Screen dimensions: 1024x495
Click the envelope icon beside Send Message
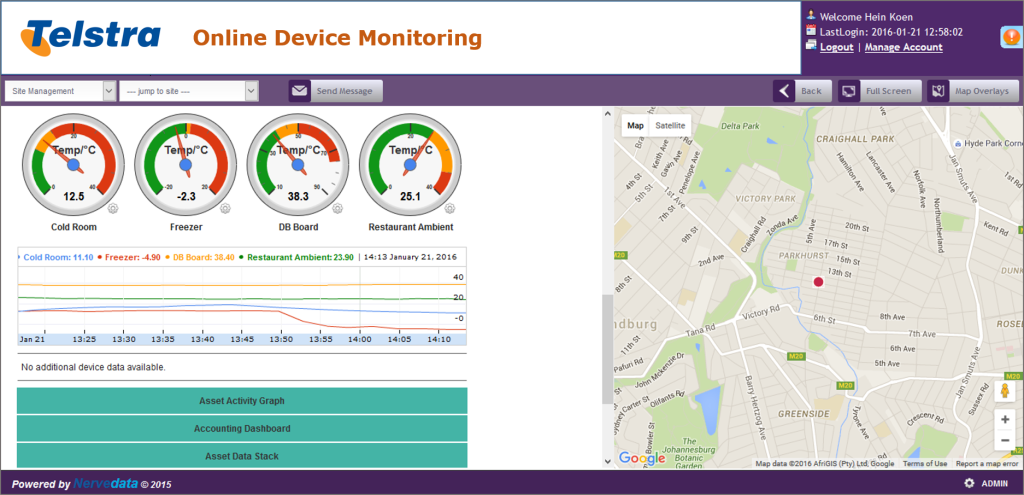pyautogui.click(x=300, y=91)
